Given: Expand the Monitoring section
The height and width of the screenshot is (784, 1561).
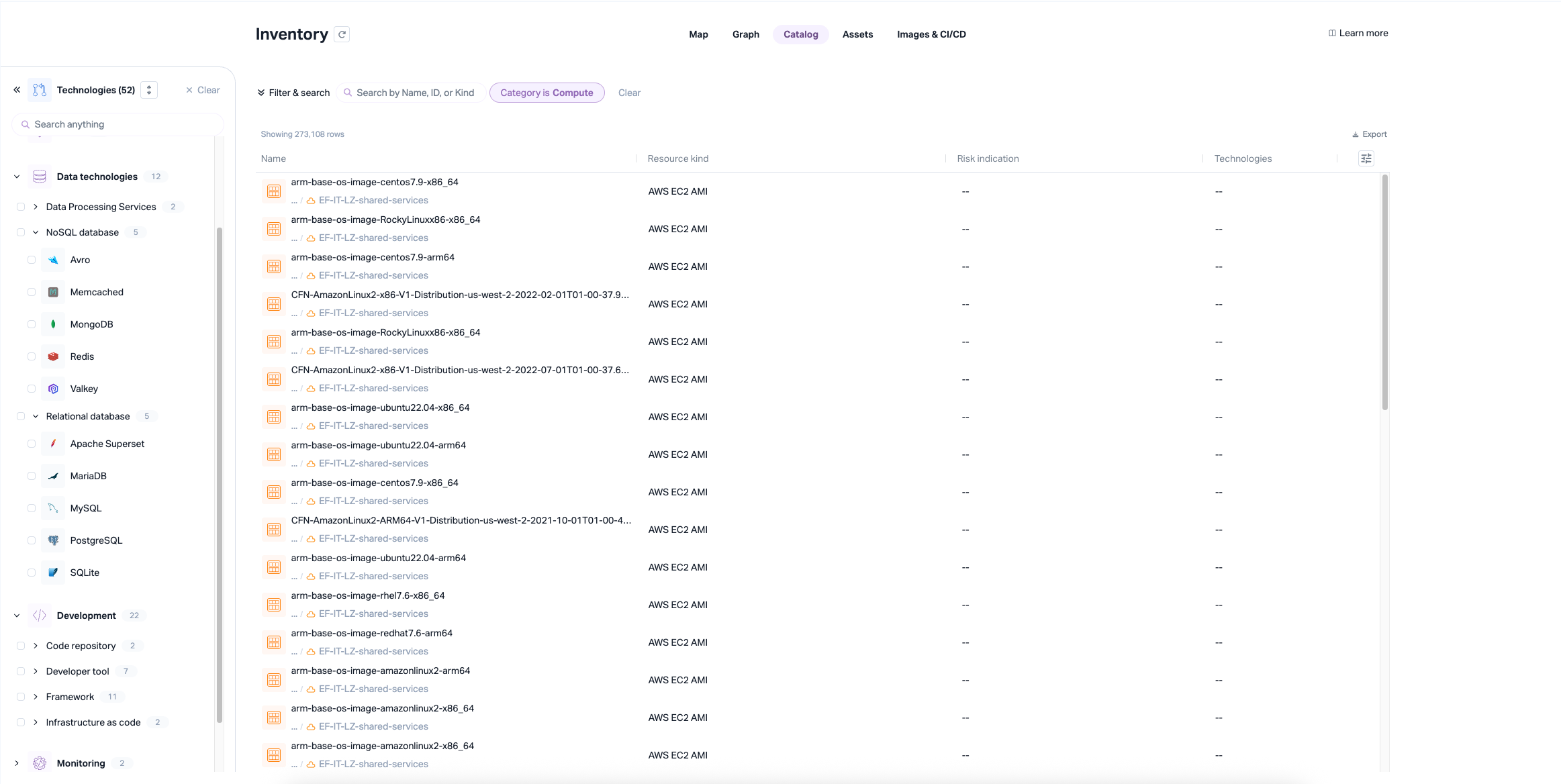Looking at the screenshot, I should click(x=17, y=763).
